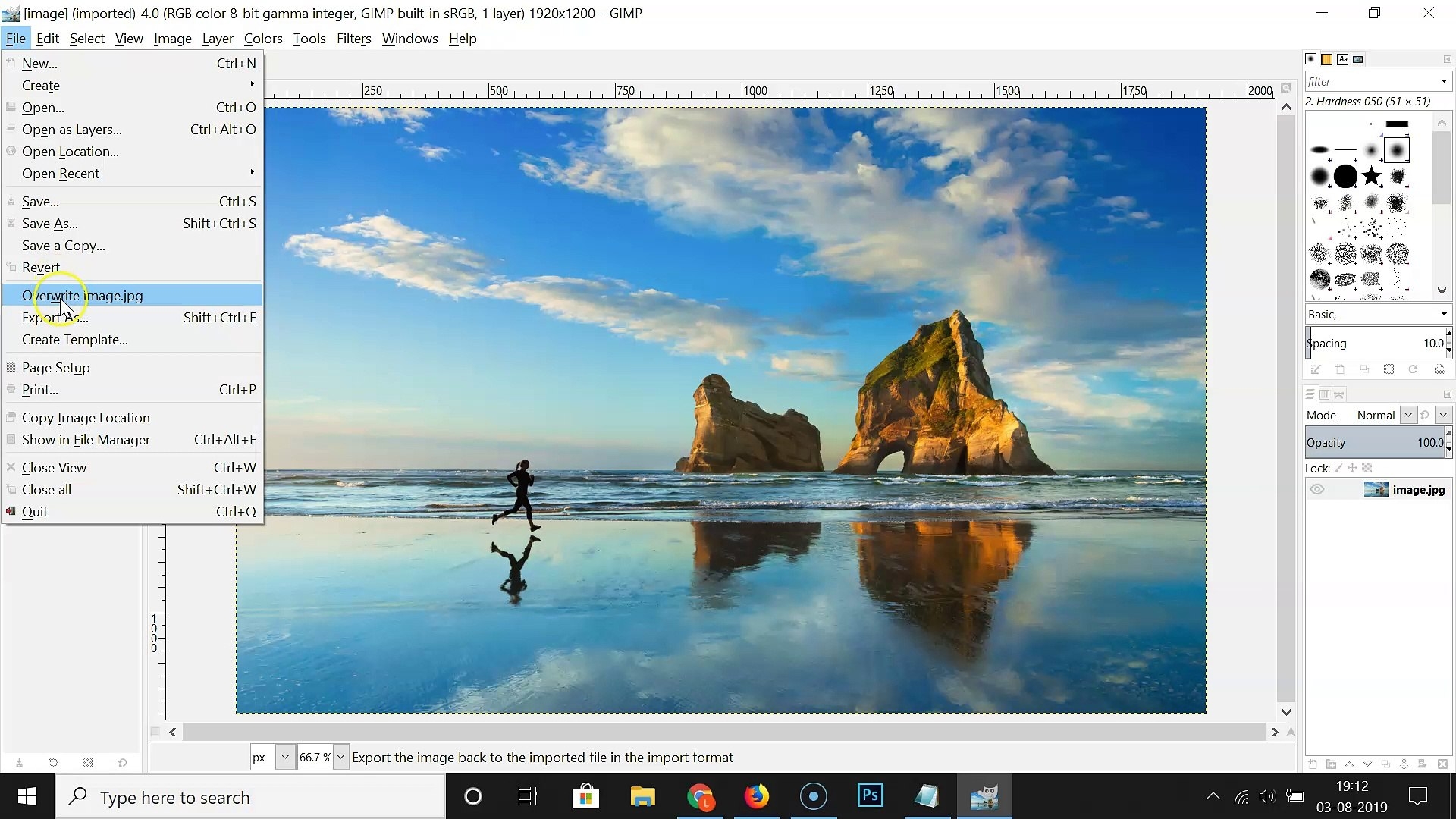Click the delete brush icon

point(1389,369)
